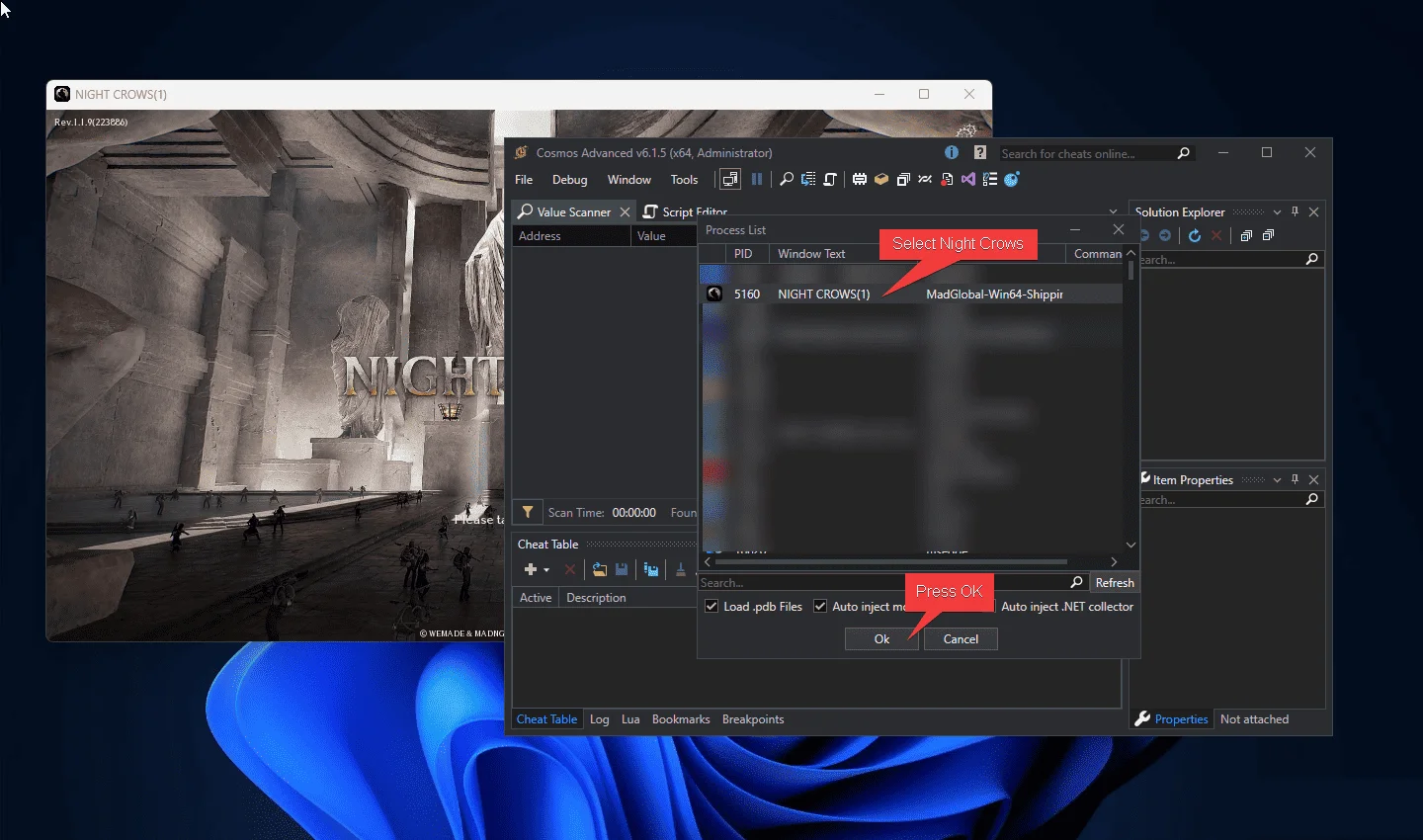Open the File menu
Image resolution: width=1423 pixels, height=840 pixels.
pyautogui.click(x=524, y=180)
